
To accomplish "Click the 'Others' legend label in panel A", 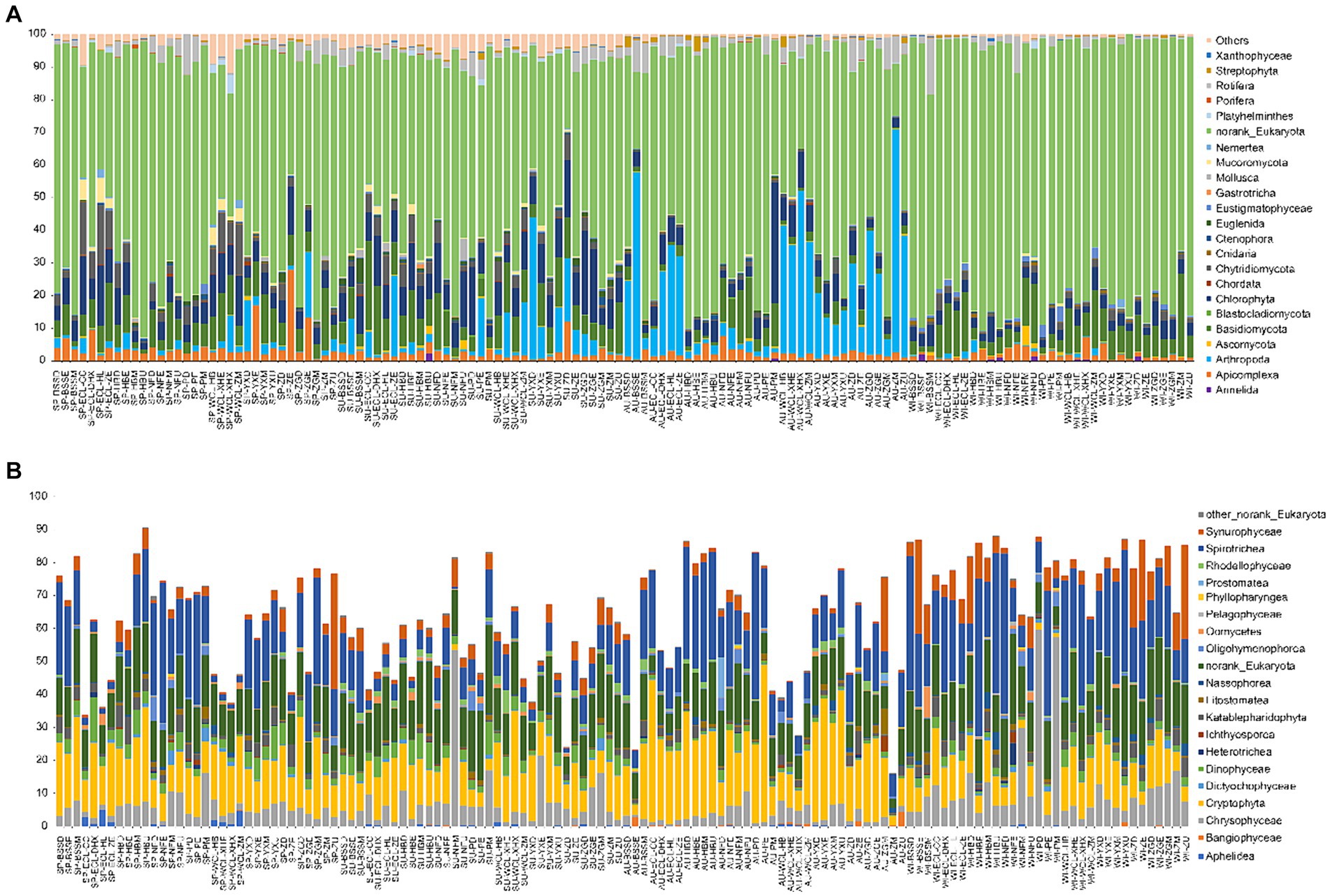I will pos(1231,41).
